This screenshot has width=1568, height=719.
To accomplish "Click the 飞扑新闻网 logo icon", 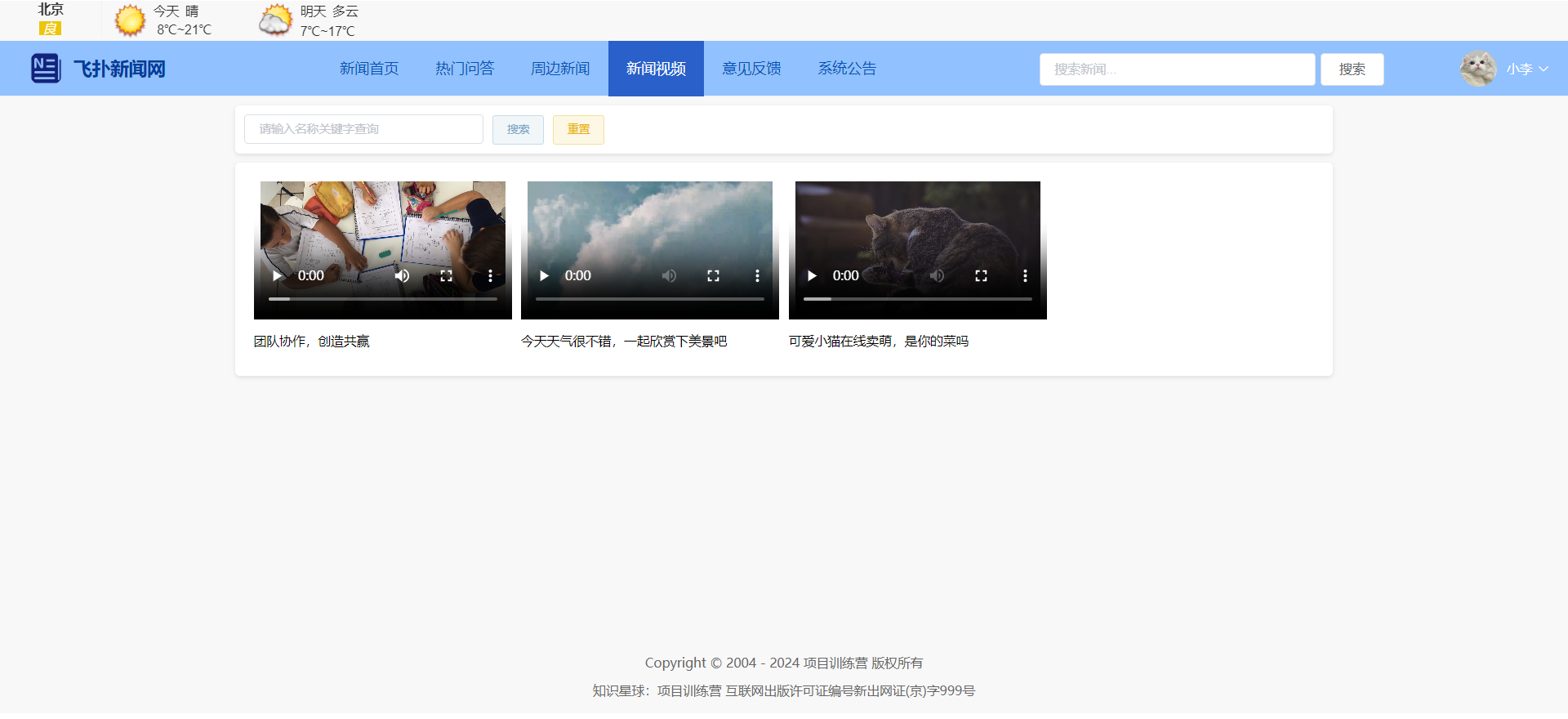I will coord(46,69).
